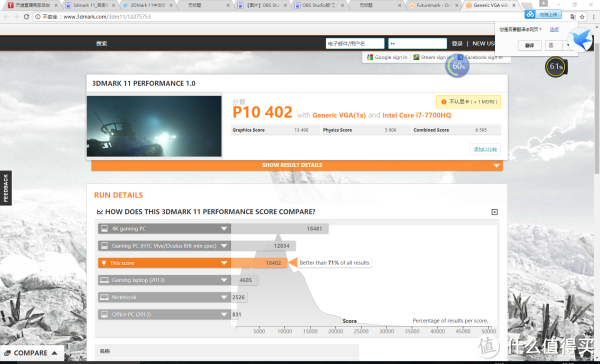Click the Google sign in button
Screen dimensions: 600x364
tap(387, 57)
